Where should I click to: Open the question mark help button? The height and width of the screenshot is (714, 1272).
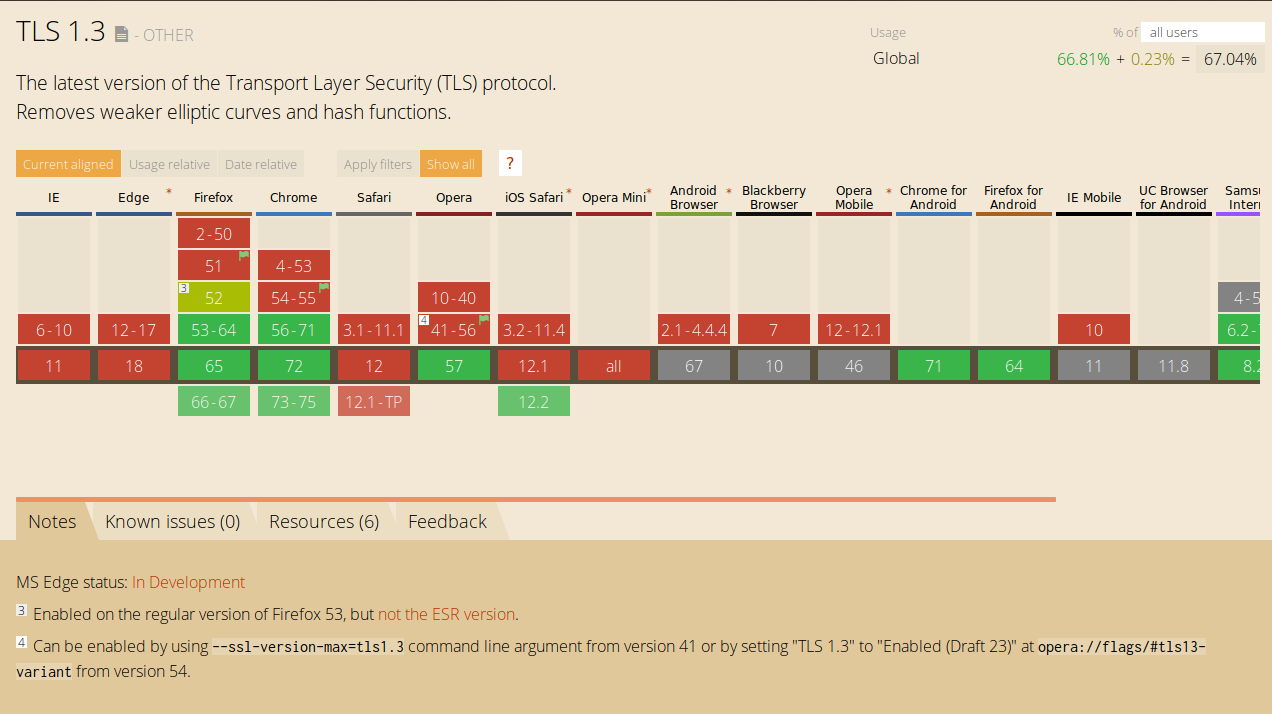point(510,164)
